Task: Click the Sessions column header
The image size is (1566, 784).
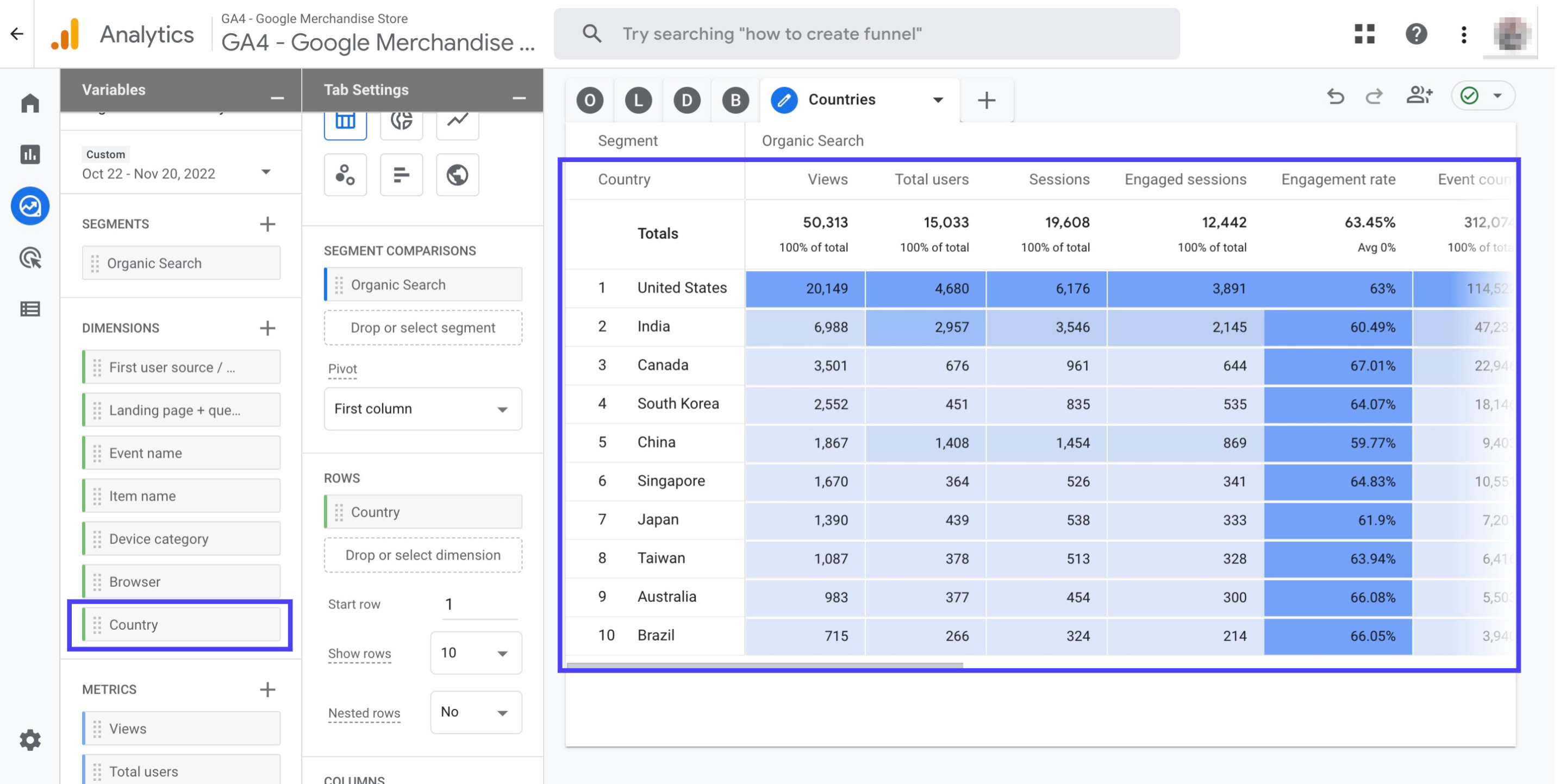Action: pos(1059,179)
